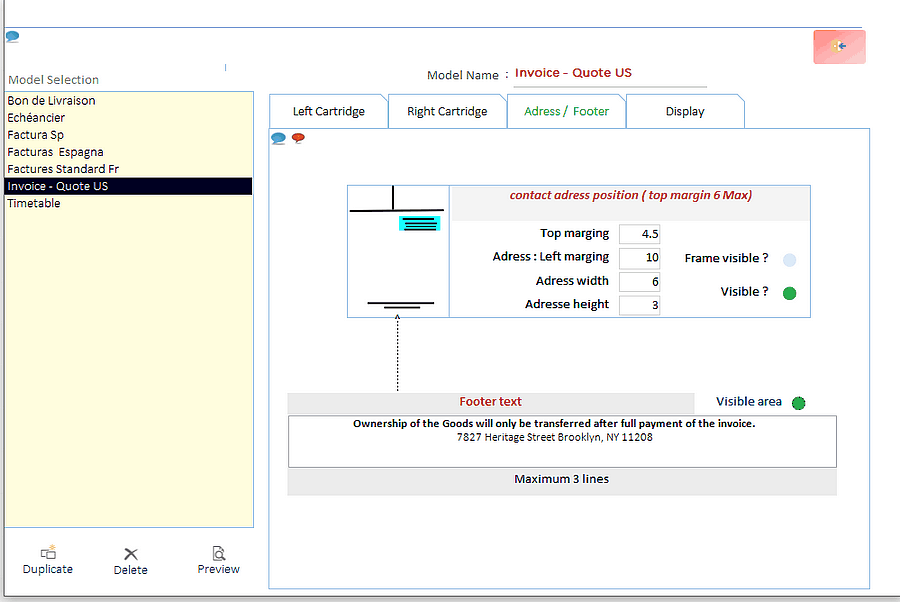Select Factures Standard Fr model
The width and height of the screenshot is (900, 602).
pyautogui.click(x=129, y=169)
